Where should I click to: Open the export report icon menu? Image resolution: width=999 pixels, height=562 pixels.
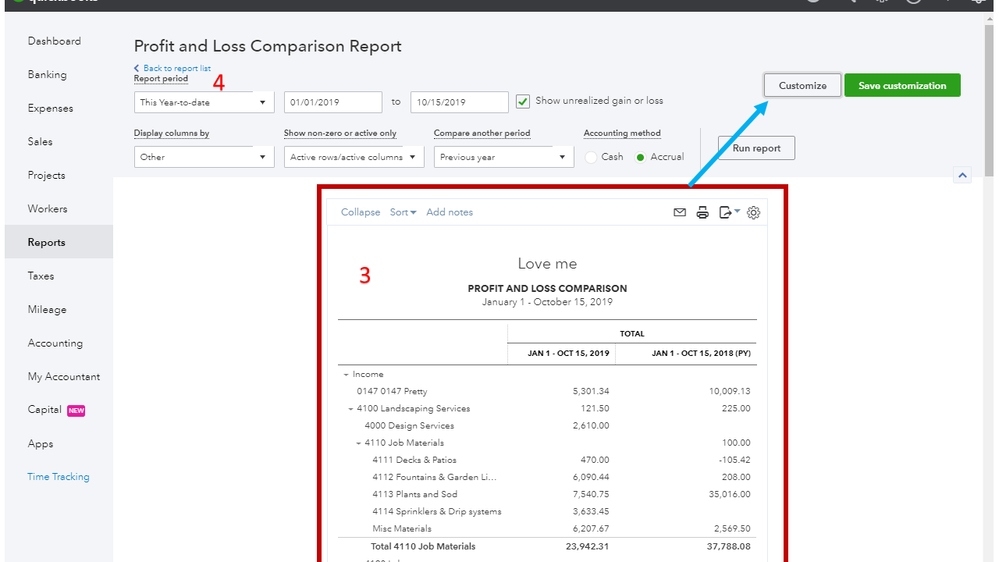pyautogui.click(x=728, y=212)
